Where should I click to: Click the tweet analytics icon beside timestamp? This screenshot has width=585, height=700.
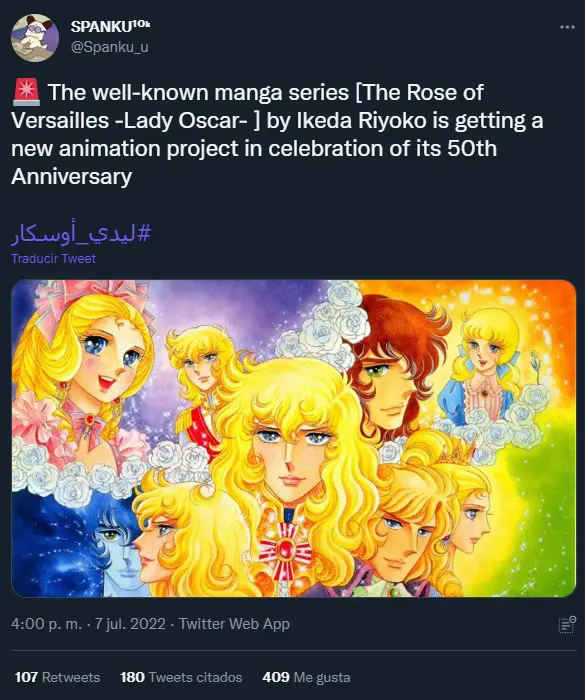pos(567,624)
